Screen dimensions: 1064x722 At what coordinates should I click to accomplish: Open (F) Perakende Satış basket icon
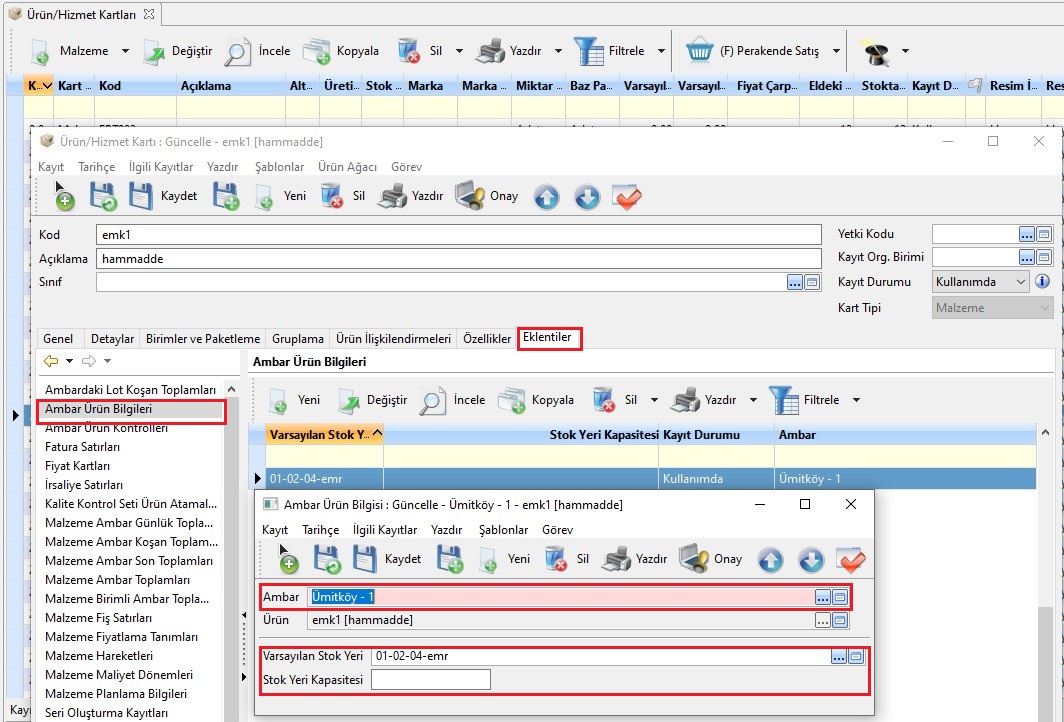(x=700, y=52)
